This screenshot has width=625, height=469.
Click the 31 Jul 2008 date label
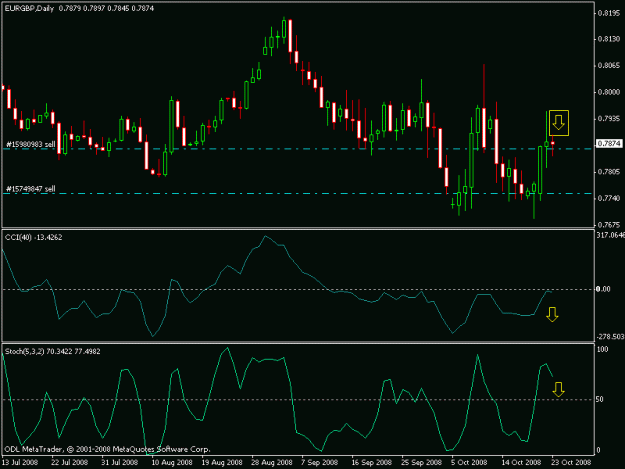[119, 462]
